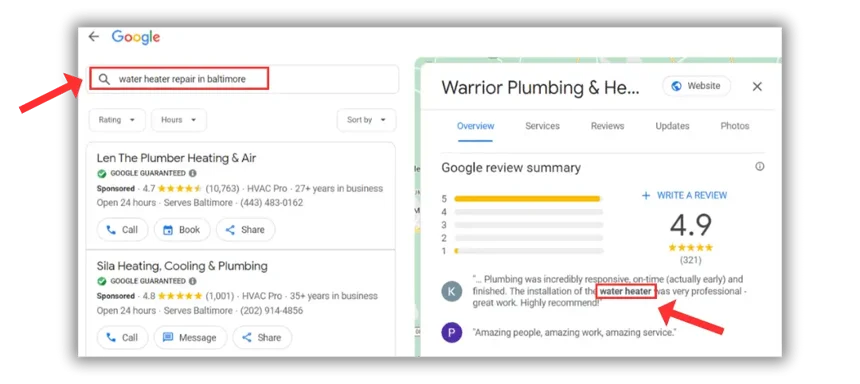Click info icon next to Sila Heating guarantee

tap(193, 281)
